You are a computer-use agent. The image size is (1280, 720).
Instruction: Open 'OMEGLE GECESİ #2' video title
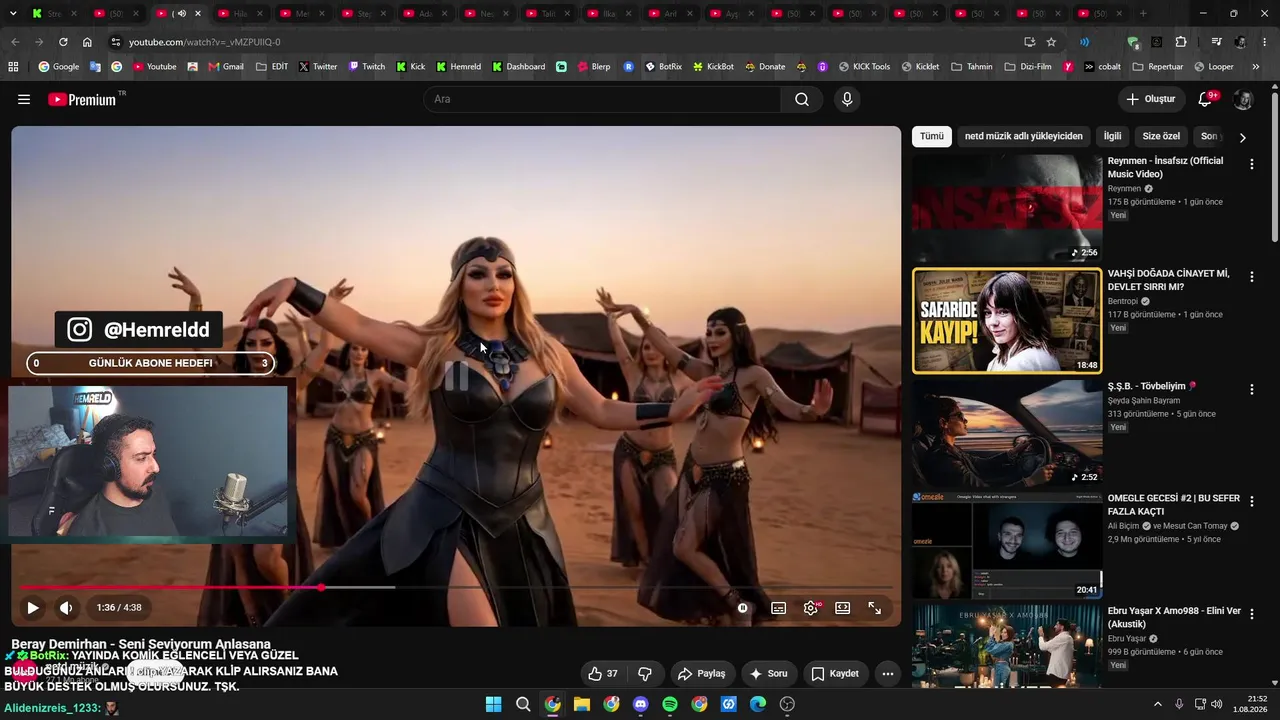(1174, 505)
